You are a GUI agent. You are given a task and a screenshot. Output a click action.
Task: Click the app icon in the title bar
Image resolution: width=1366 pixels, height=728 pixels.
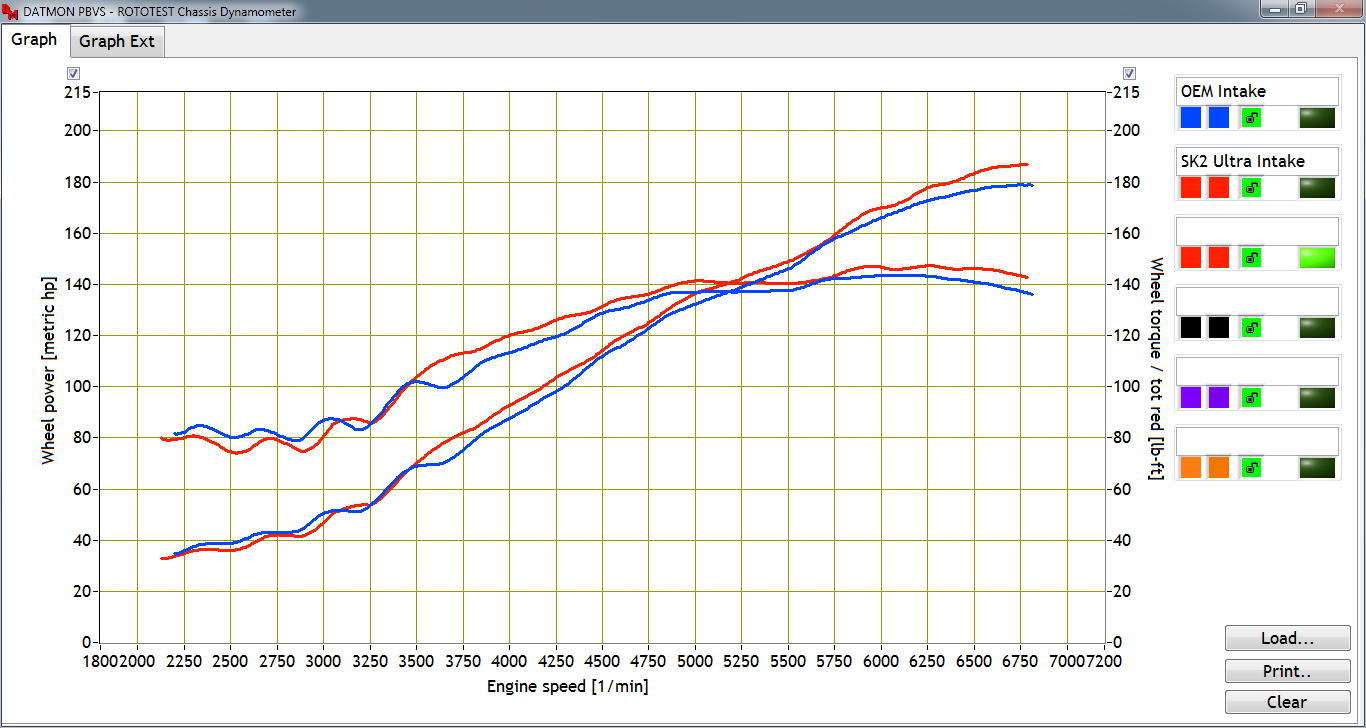(x=11, y=11)
